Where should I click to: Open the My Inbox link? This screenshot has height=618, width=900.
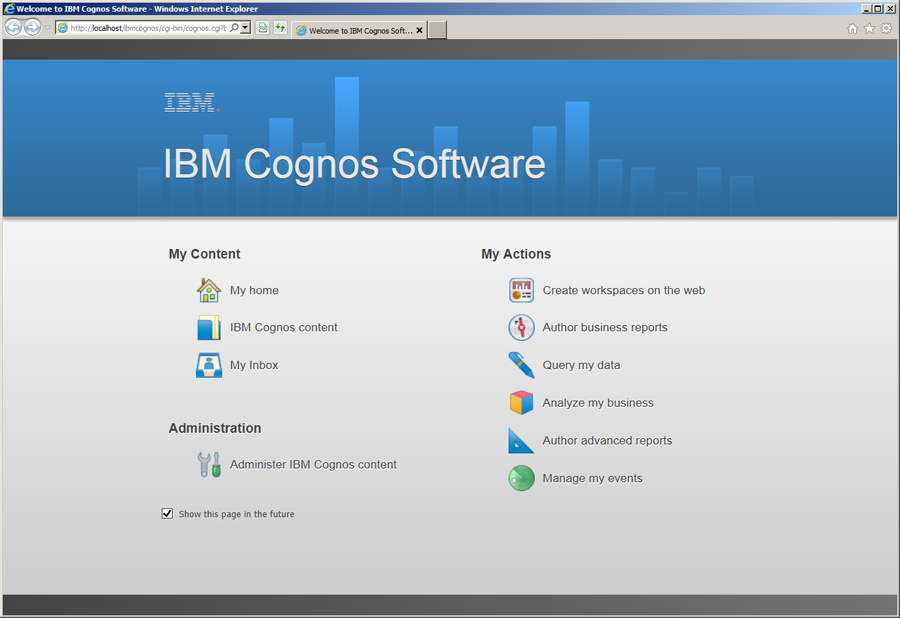pos(254,366)
